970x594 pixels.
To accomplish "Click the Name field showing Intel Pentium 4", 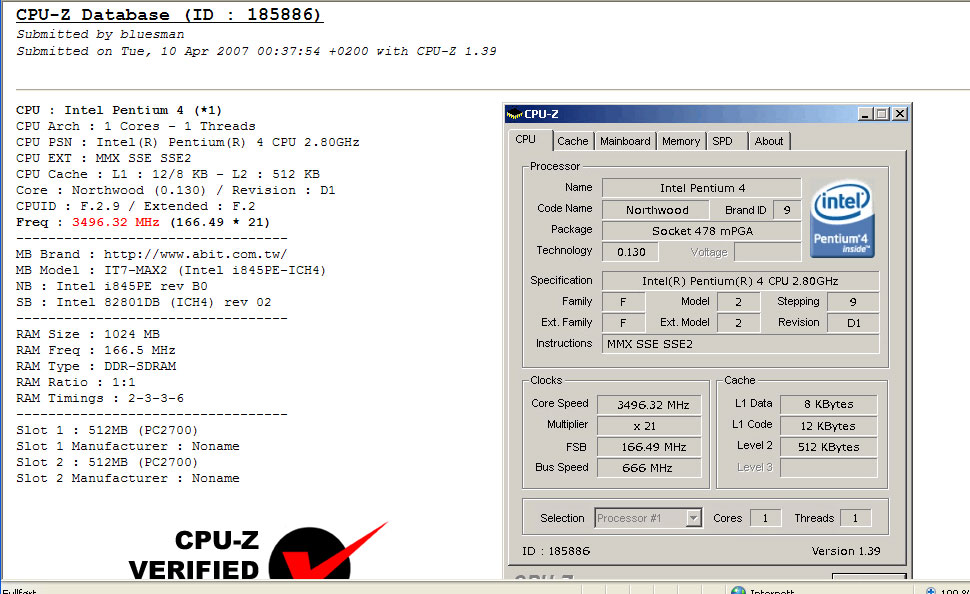I will point(702,188).
